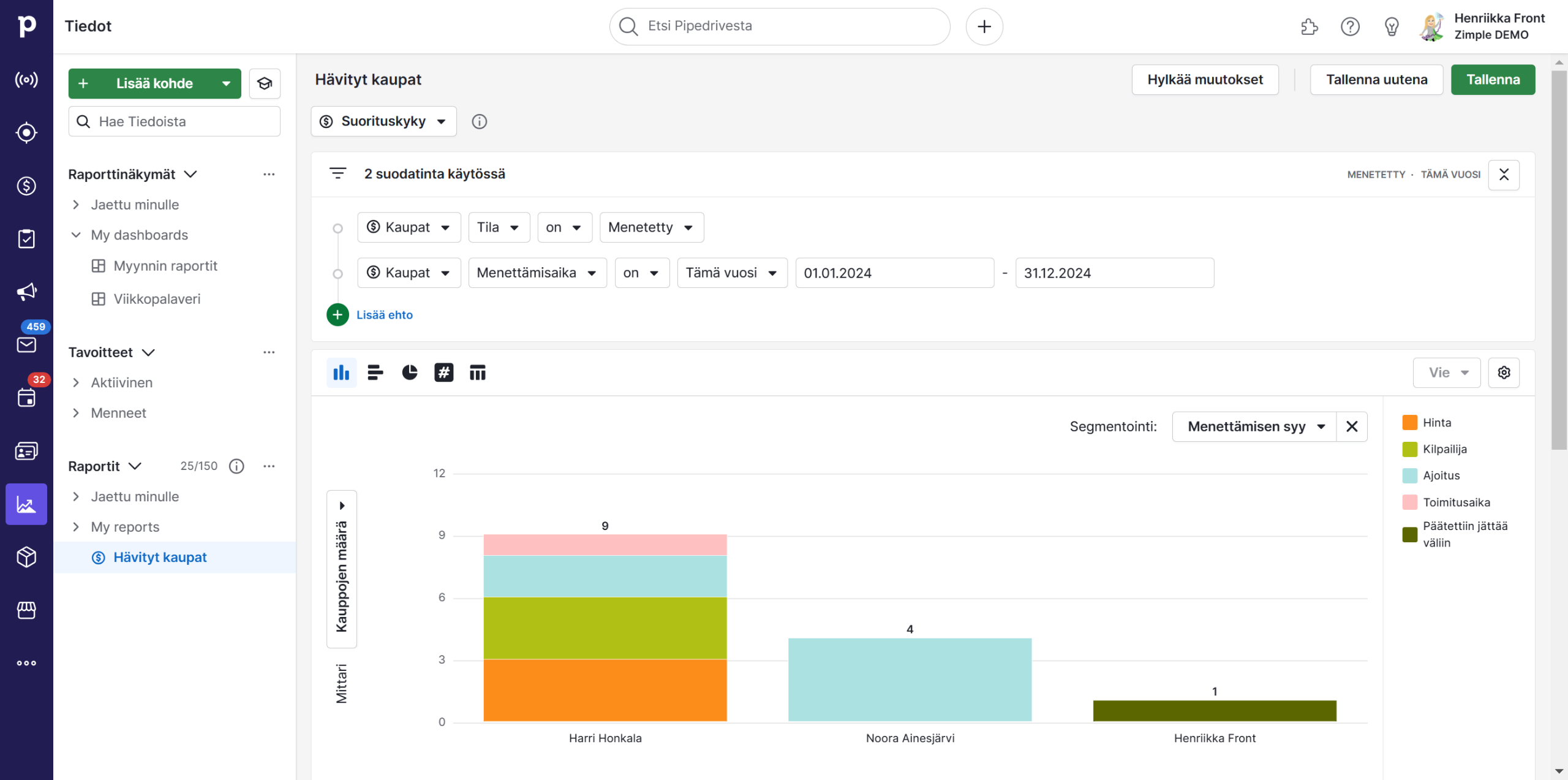Open Myynnin raportit dashboard
1568x780 pixels.
(x=165, y=266)
